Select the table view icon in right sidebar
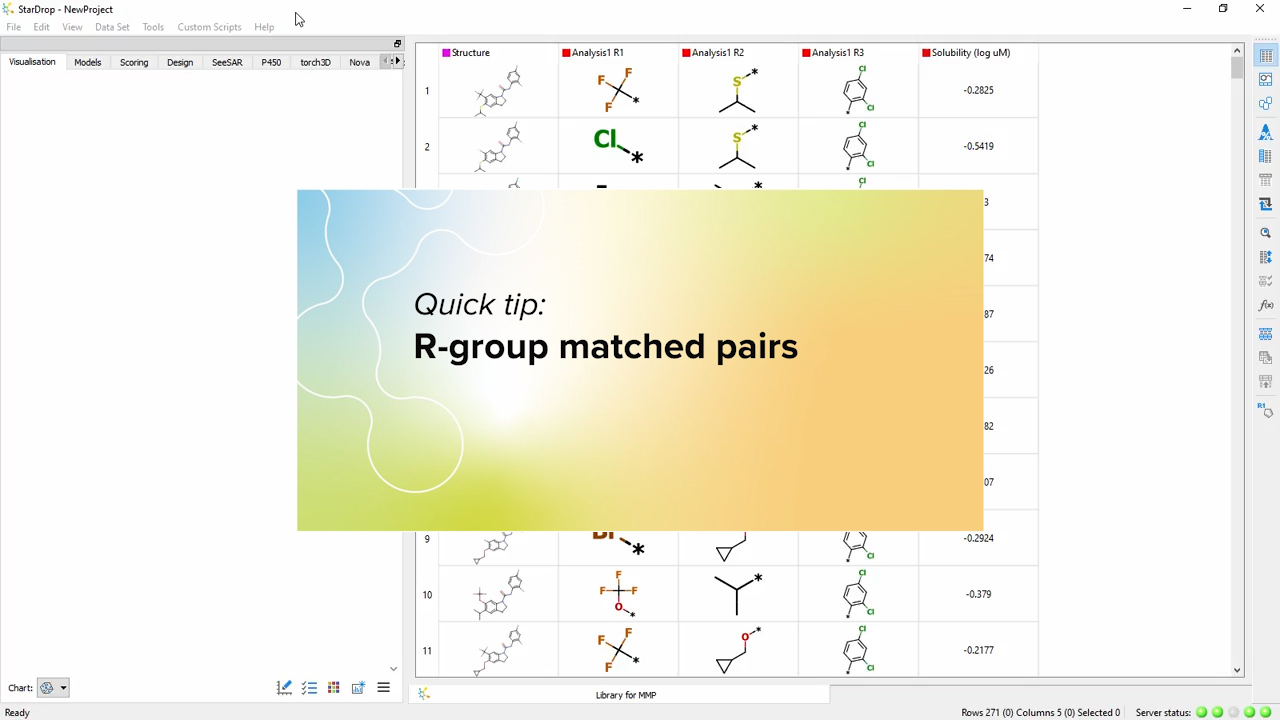Viewport: 1280px width, 720px height. [1265, 56]
